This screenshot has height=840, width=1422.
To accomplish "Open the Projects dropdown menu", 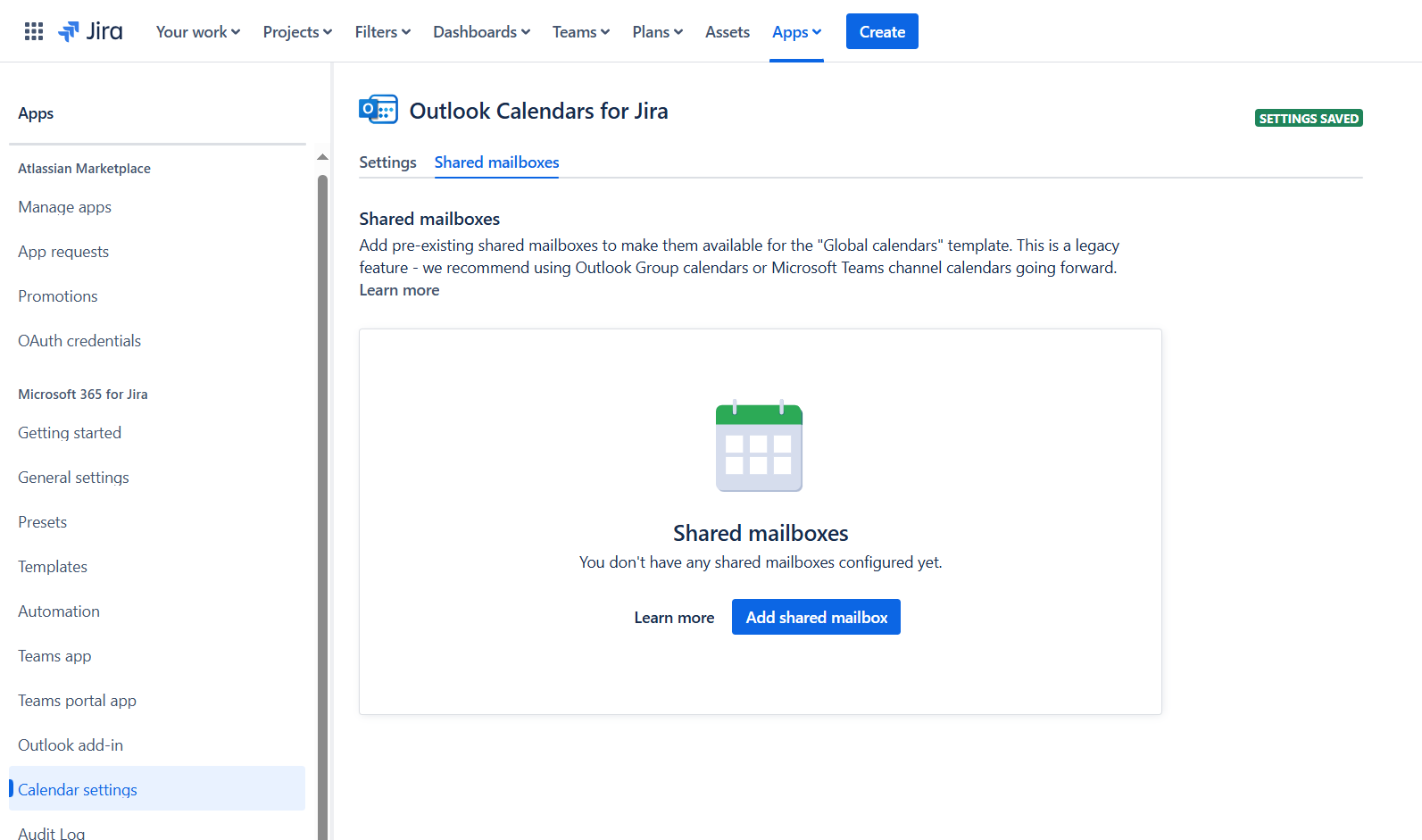I will pos(297,32).
